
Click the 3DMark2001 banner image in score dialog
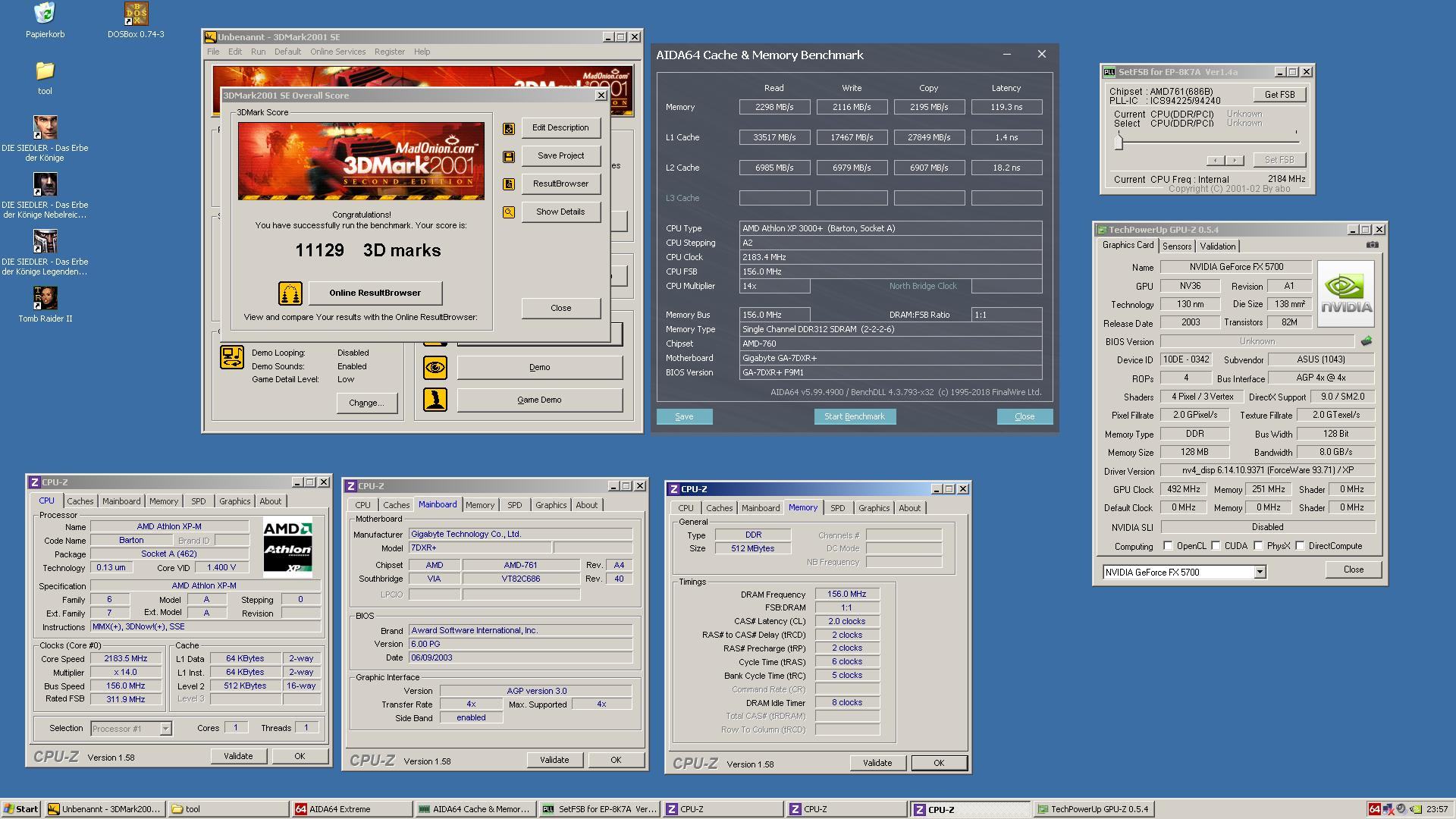pos(361,161)
